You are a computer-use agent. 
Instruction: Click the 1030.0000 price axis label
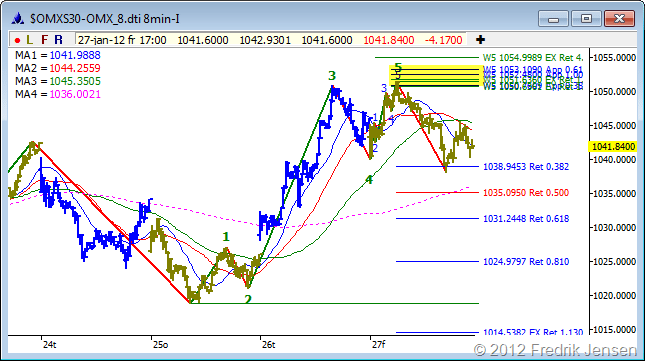pyautogui.click(x=614, y=227)
